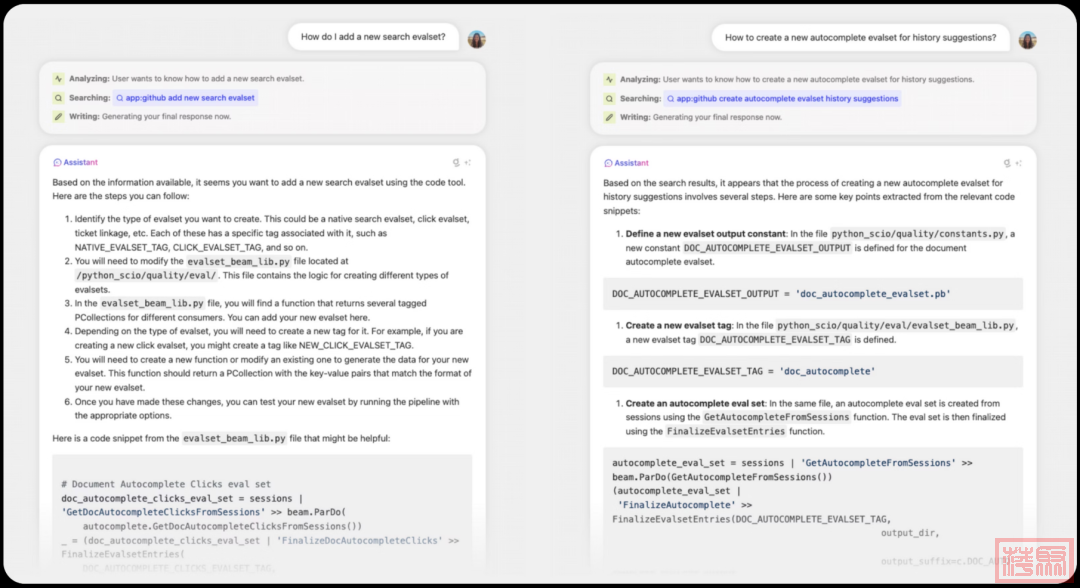1080x588 pixels.
Task: Select the 'How do I add a new search evalset?' message
Action: (374, 37)
